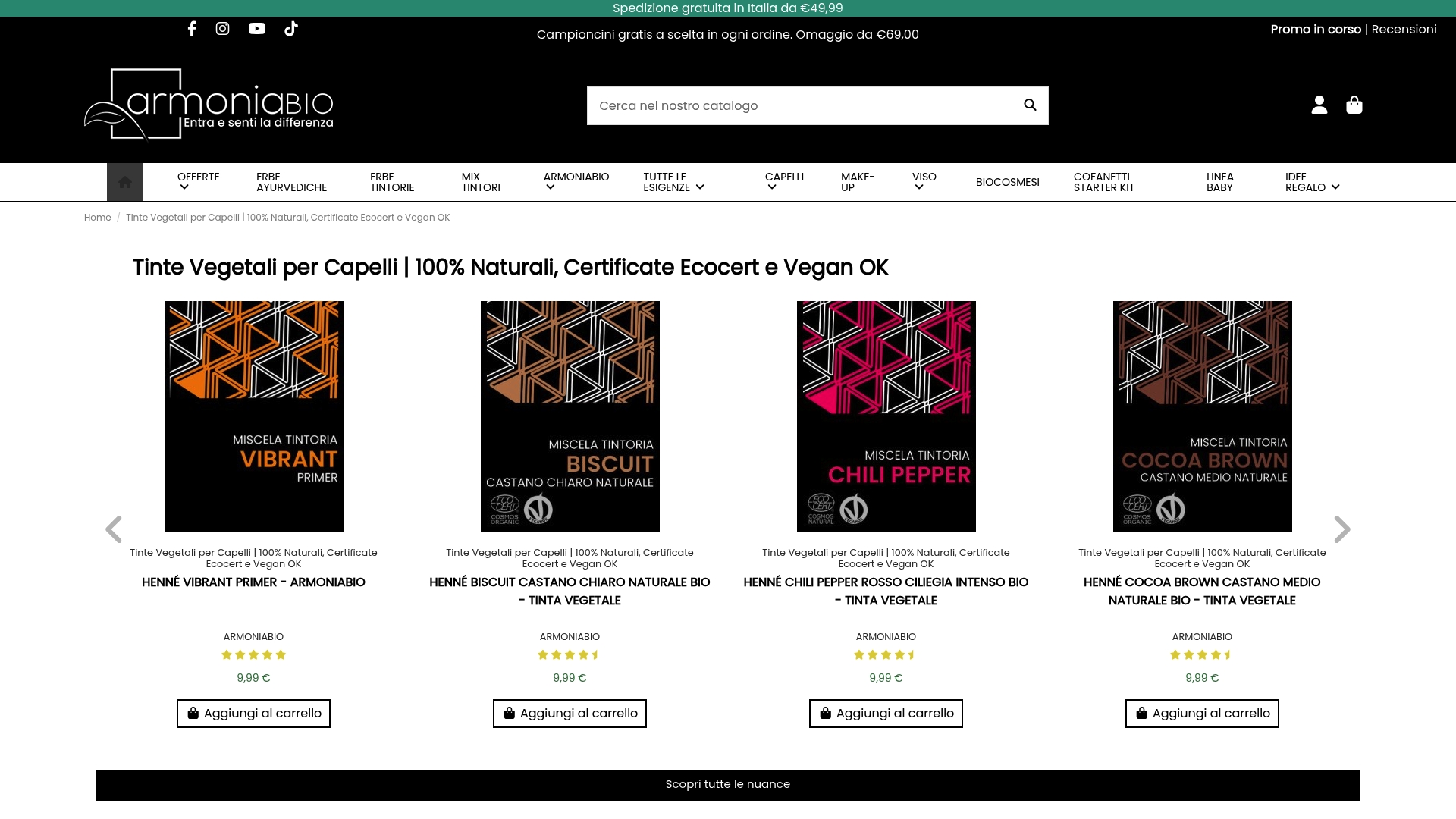
Task: Click the search magnifier icon
Action: [x=1030, y=105]
